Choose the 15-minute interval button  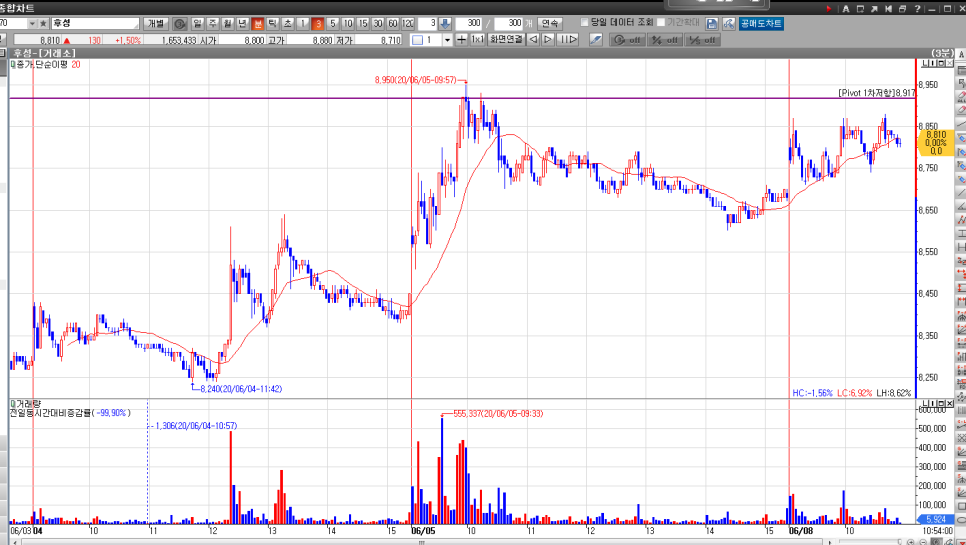pos(363,23)
